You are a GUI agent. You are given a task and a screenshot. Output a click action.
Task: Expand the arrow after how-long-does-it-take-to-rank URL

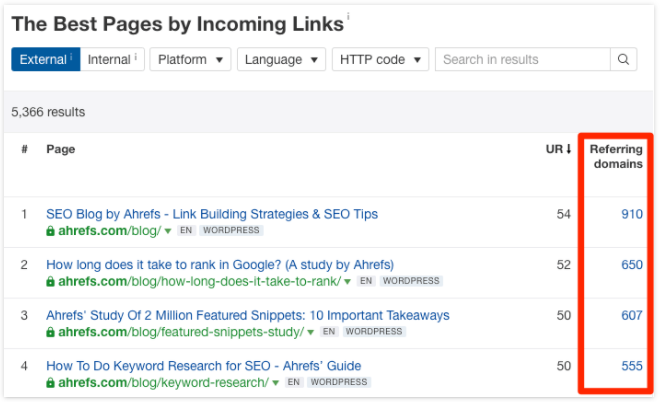coord(347,281)
